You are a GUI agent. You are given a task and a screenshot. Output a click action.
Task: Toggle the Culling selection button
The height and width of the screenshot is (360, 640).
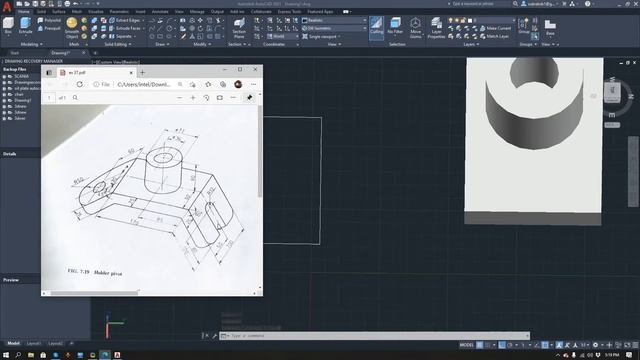pyautogui.click(x=376, y=27)
